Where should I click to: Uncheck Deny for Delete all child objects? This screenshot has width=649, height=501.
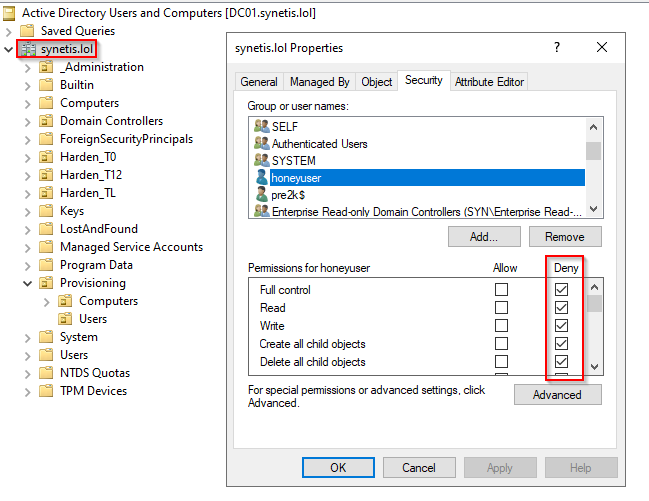point(561,361)
